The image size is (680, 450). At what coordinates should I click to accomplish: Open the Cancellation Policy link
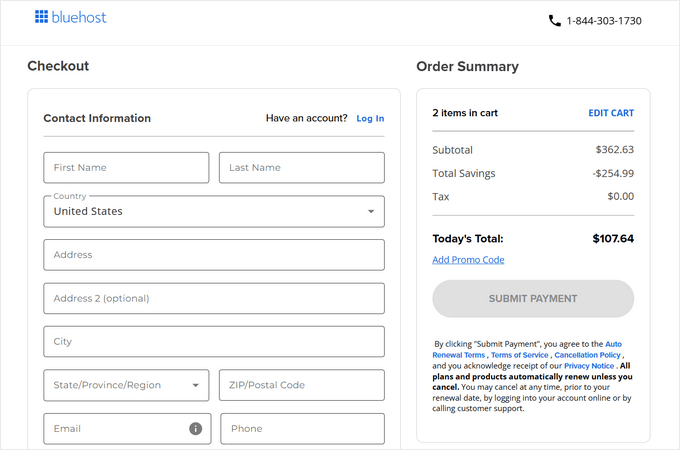click(x=588, y=355)
